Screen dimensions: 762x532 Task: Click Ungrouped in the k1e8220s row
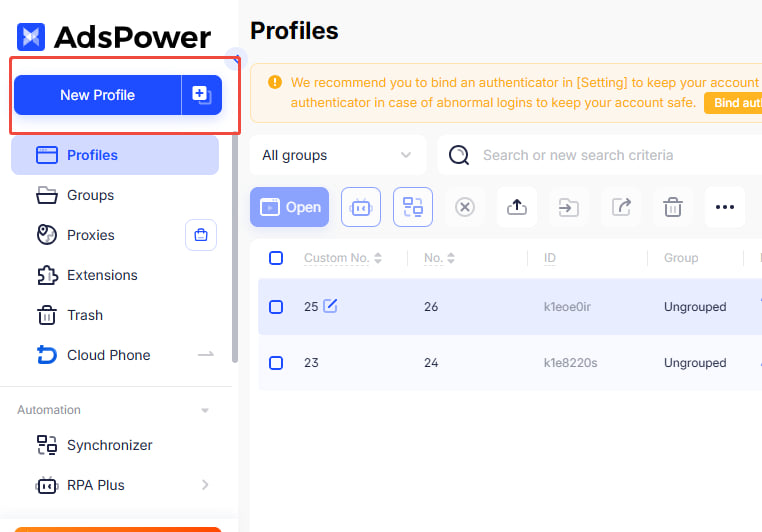click(695, 363)
